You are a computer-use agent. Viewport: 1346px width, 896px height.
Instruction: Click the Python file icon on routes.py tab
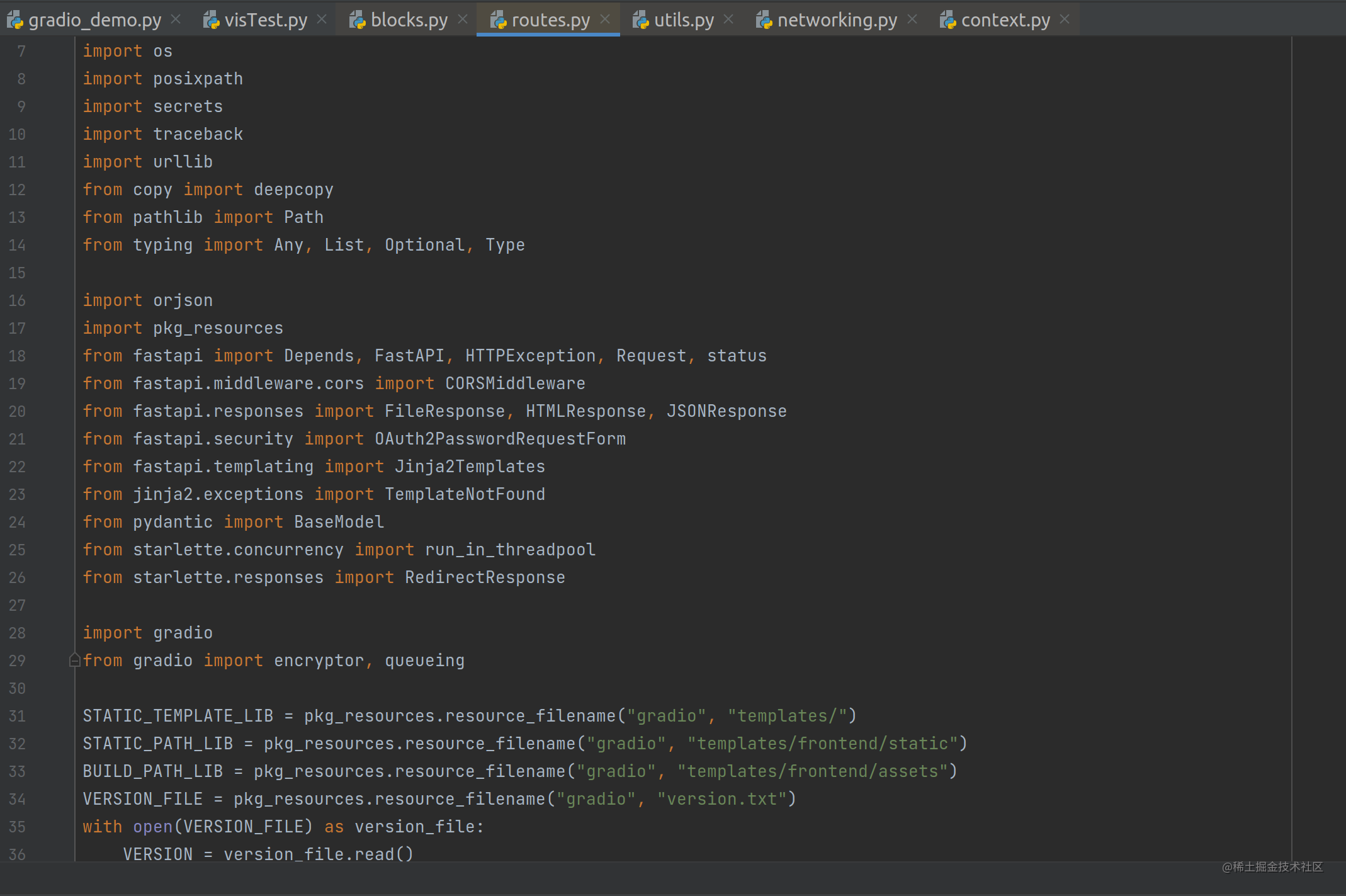(x=499, y=20)
